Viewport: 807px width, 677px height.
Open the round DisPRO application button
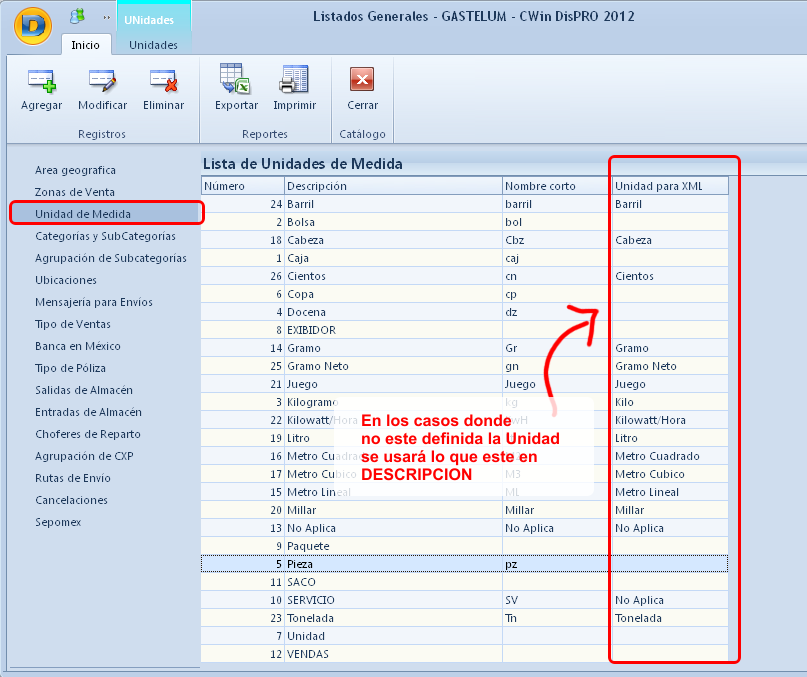point(33,25)
